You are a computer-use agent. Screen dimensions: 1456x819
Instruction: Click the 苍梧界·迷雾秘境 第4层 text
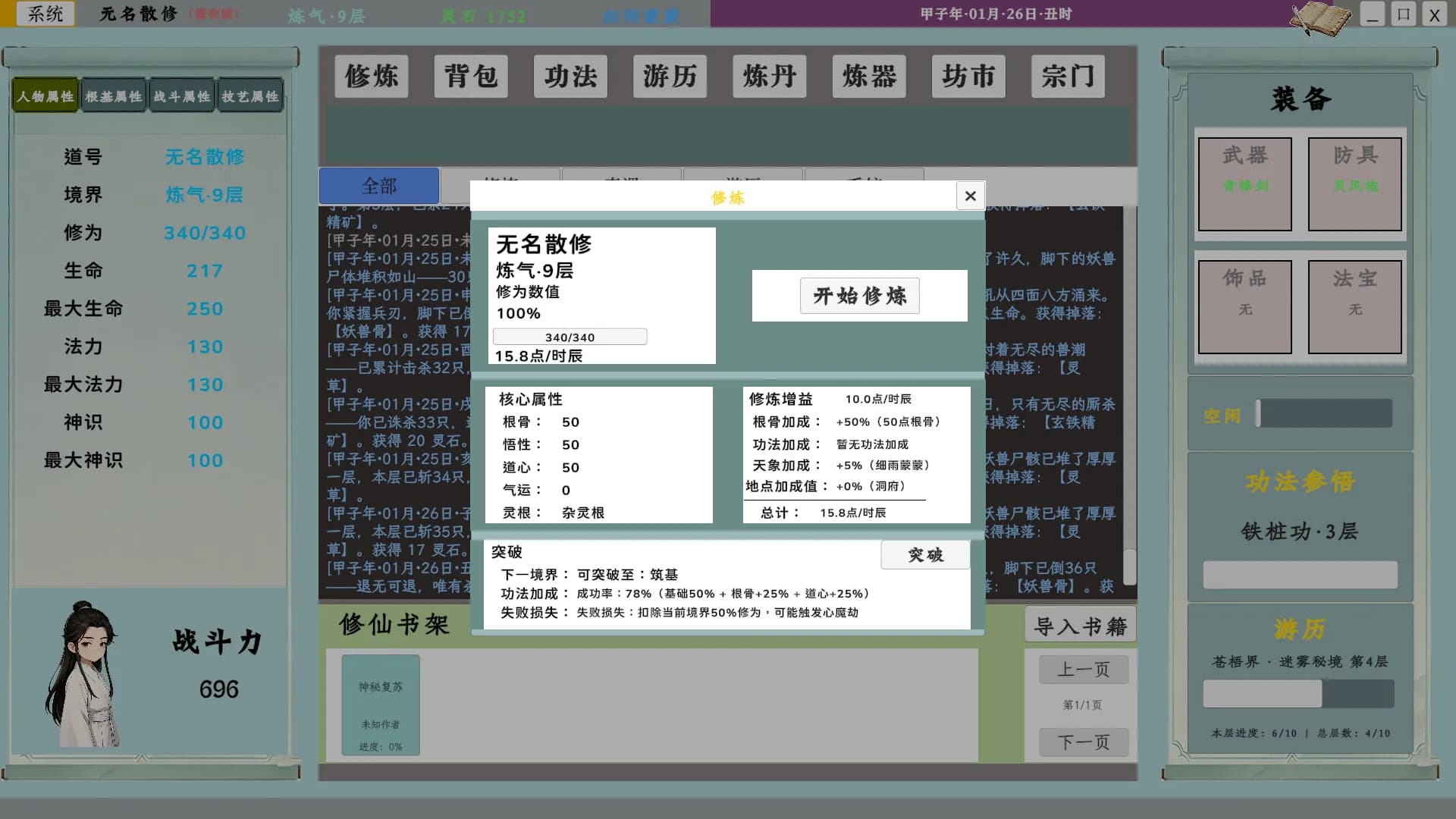pyautogui.click(x=1300, y=661)
